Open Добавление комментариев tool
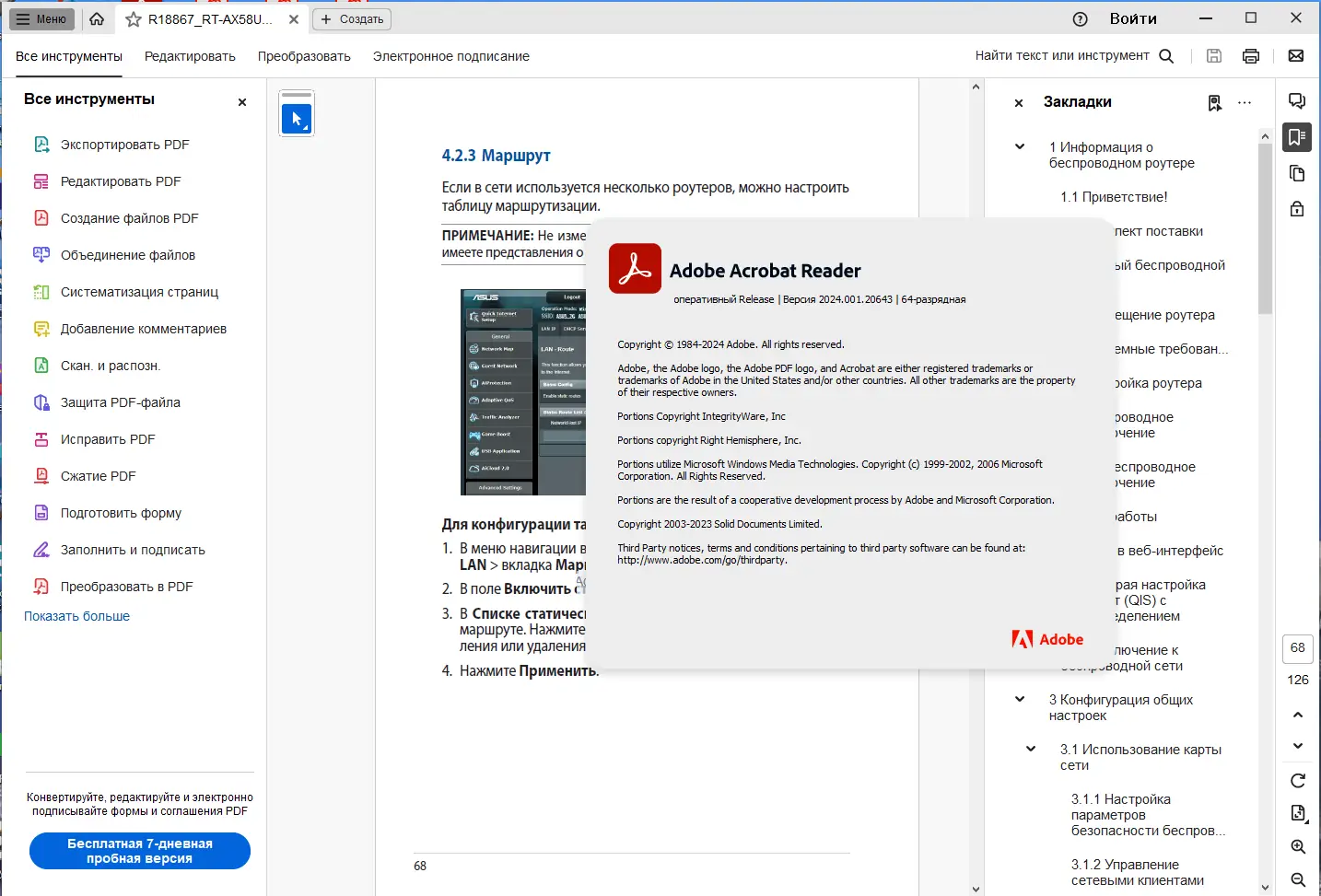The height and width of the screenshot is (896, 1321). point(144,329)
